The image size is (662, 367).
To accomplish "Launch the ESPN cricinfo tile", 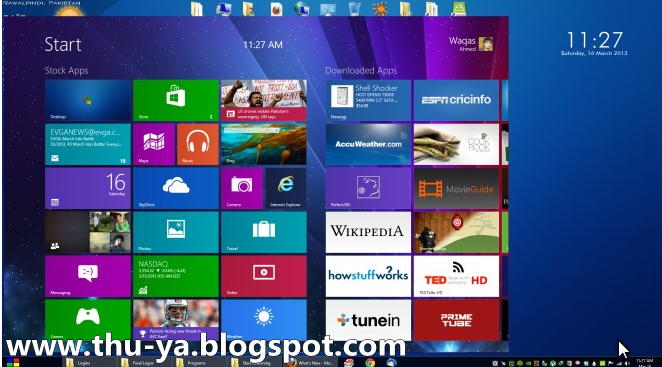I will coord(456,100).
